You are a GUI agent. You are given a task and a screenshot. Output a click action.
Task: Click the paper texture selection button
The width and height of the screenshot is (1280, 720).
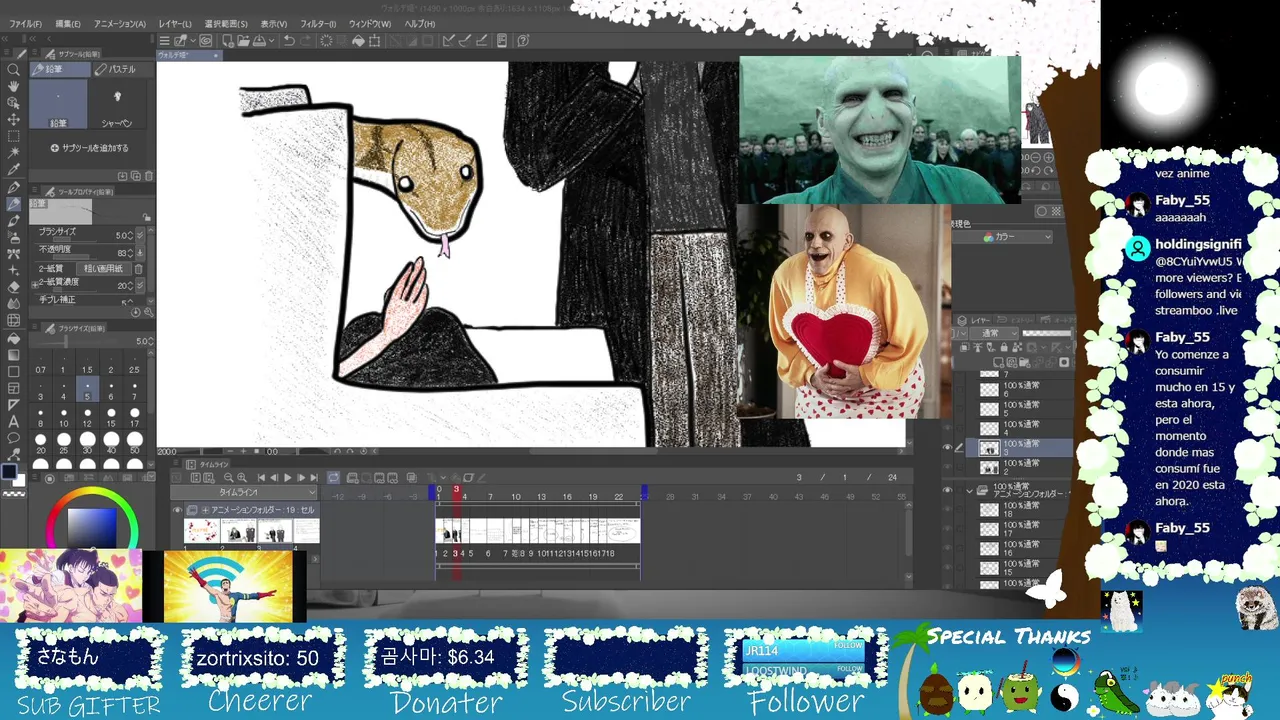pos(104,268)
